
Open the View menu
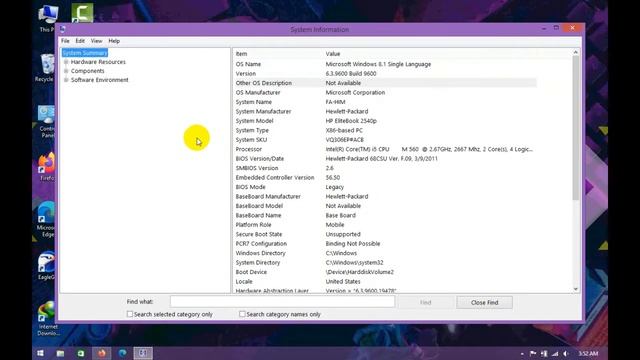pos(96,41)
